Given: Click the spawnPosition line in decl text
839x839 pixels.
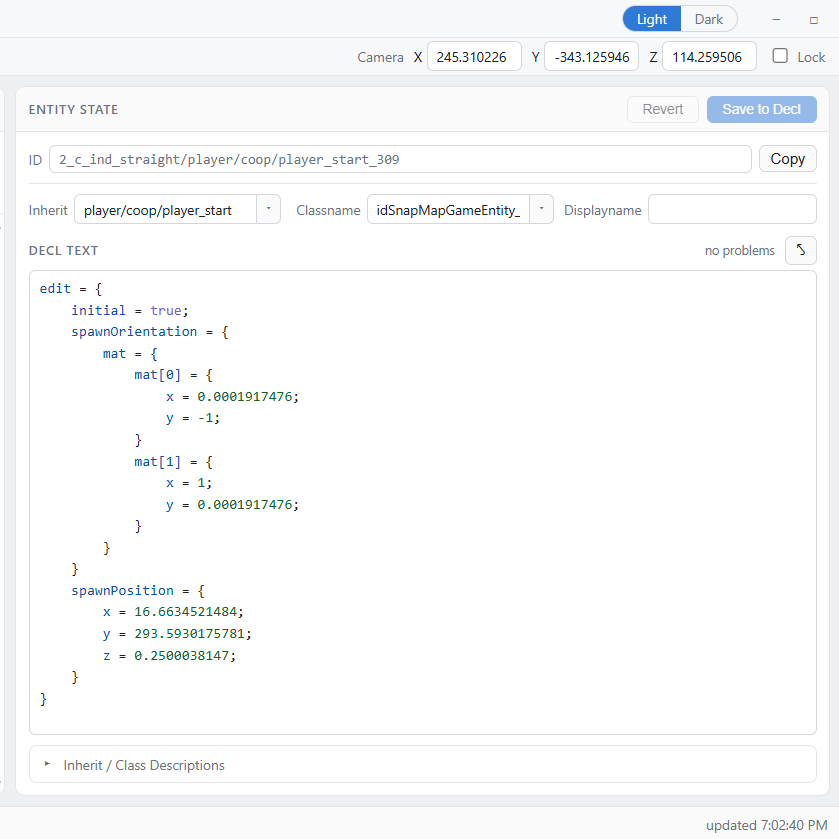Looking at the screenshot, I should pyautogui.click(x=138, y=591).
